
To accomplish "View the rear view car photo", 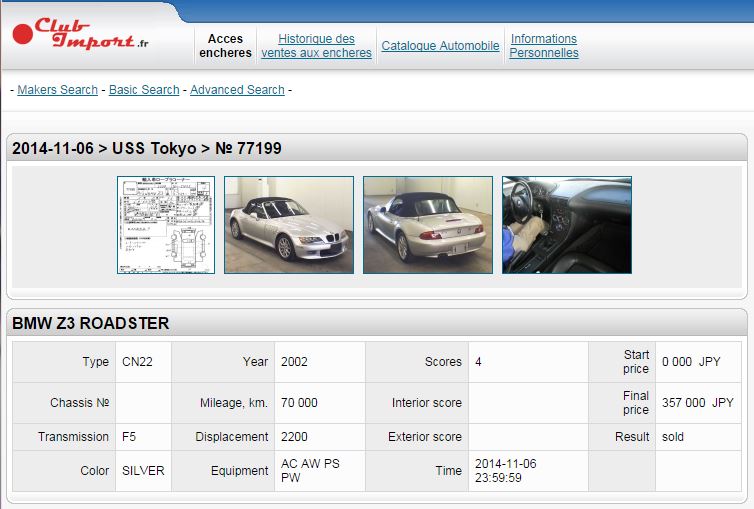I will coord(427,225).
